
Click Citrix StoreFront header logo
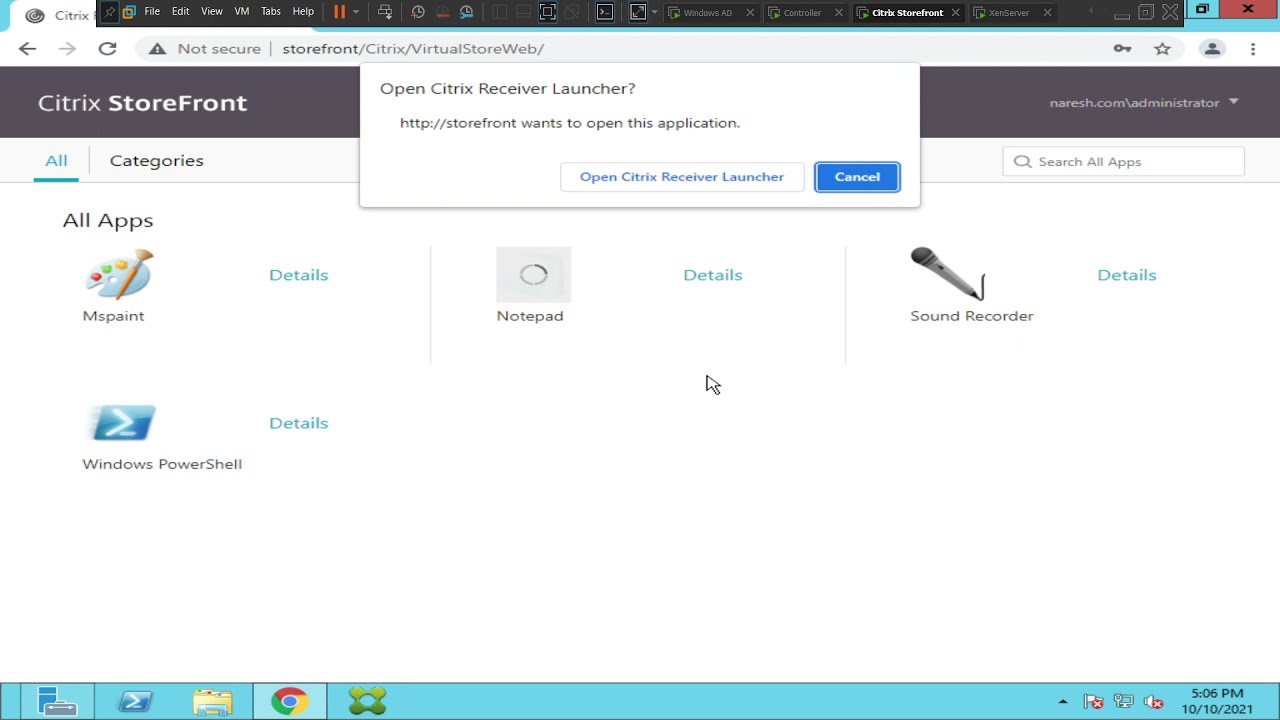[x=142, y=102]
